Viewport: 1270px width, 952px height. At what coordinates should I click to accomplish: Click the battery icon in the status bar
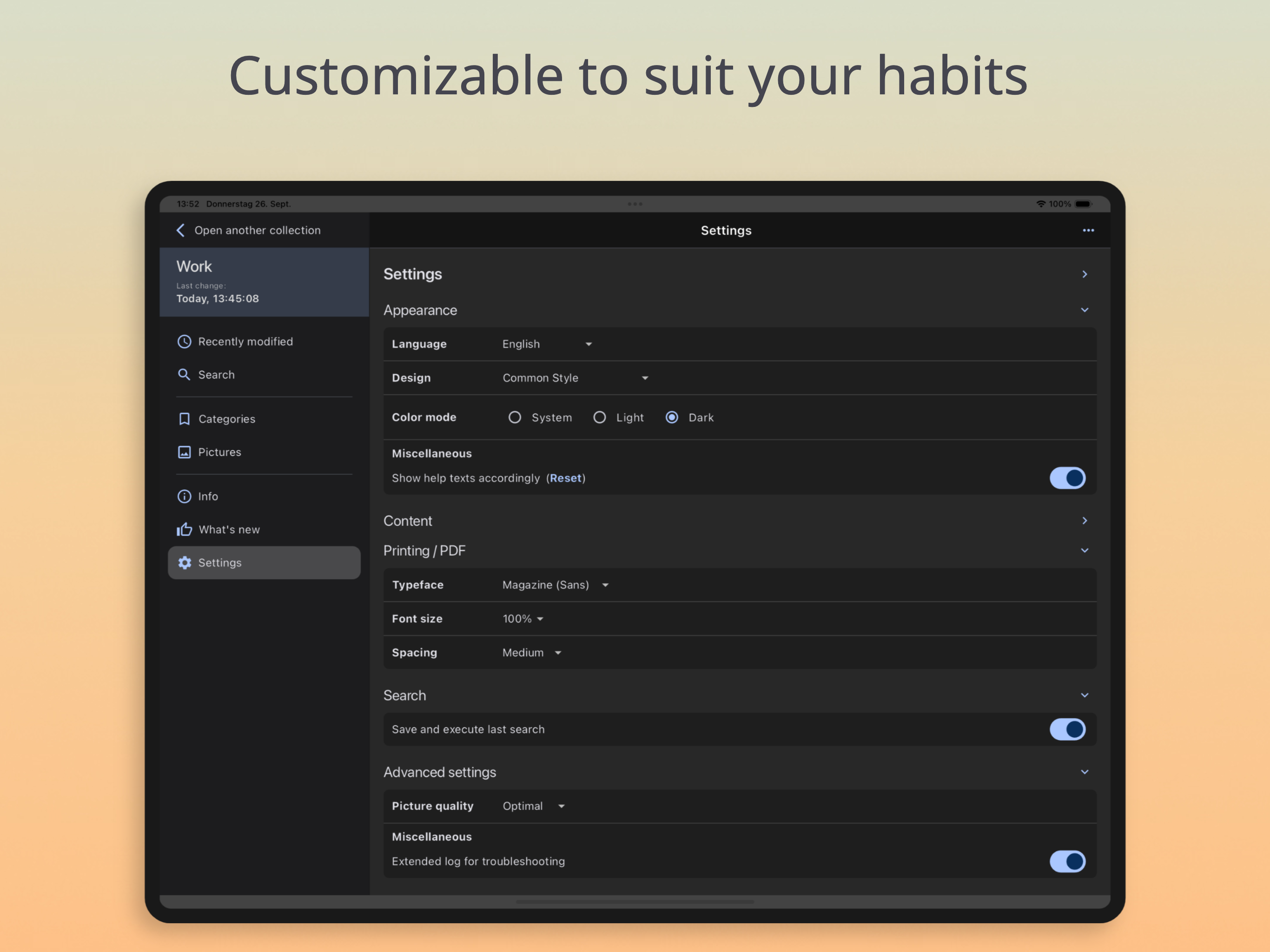(1084, 204)
